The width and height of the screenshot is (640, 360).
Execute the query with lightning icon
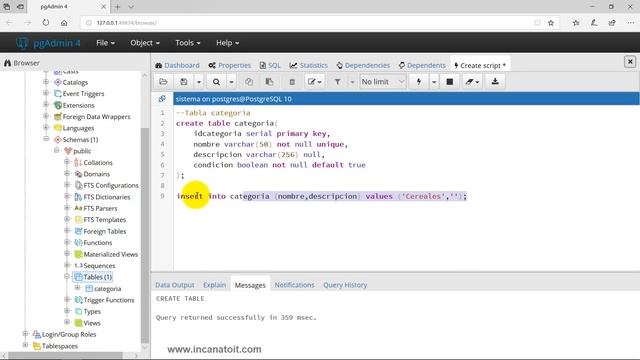[419, 82]
